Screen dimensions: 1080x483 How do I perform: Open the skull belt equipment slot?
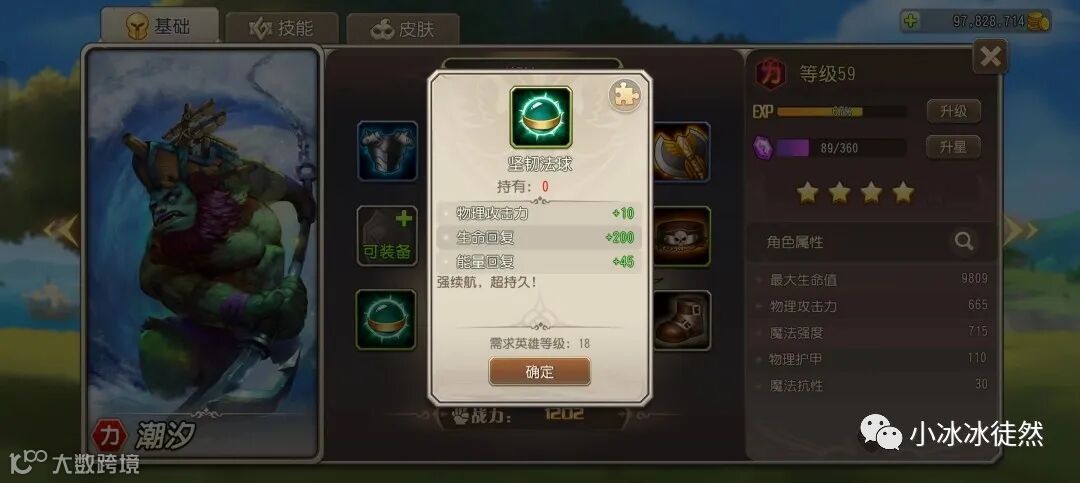(681, 235)
